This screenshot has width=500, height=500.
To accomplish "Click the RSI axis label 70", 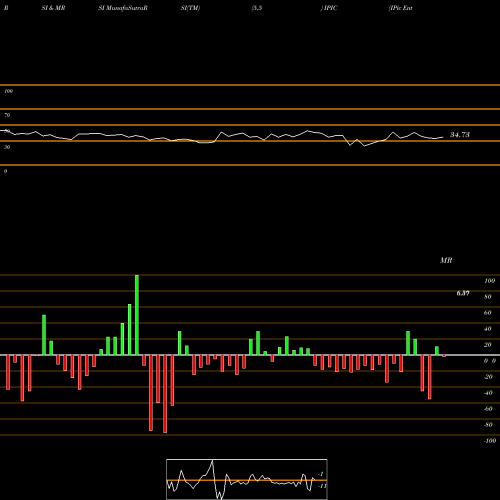I will coord(7,115).
